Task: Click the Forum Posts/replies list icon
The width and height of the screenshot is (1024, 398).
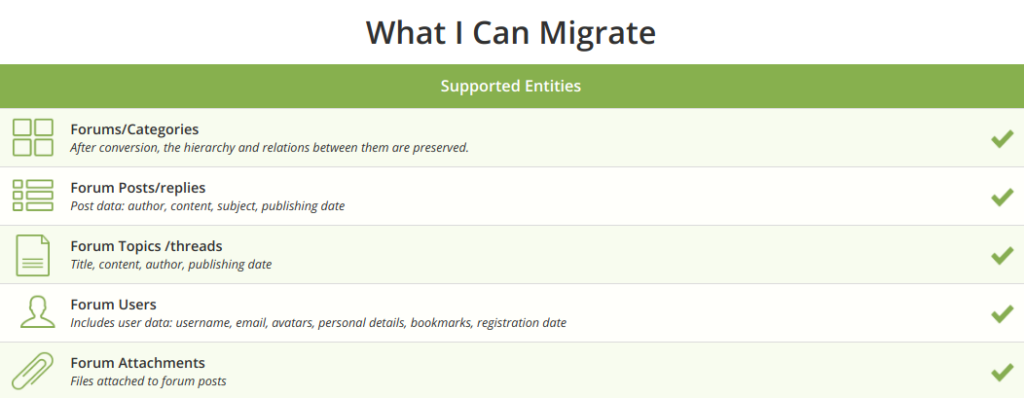Action: pos(33,195)
